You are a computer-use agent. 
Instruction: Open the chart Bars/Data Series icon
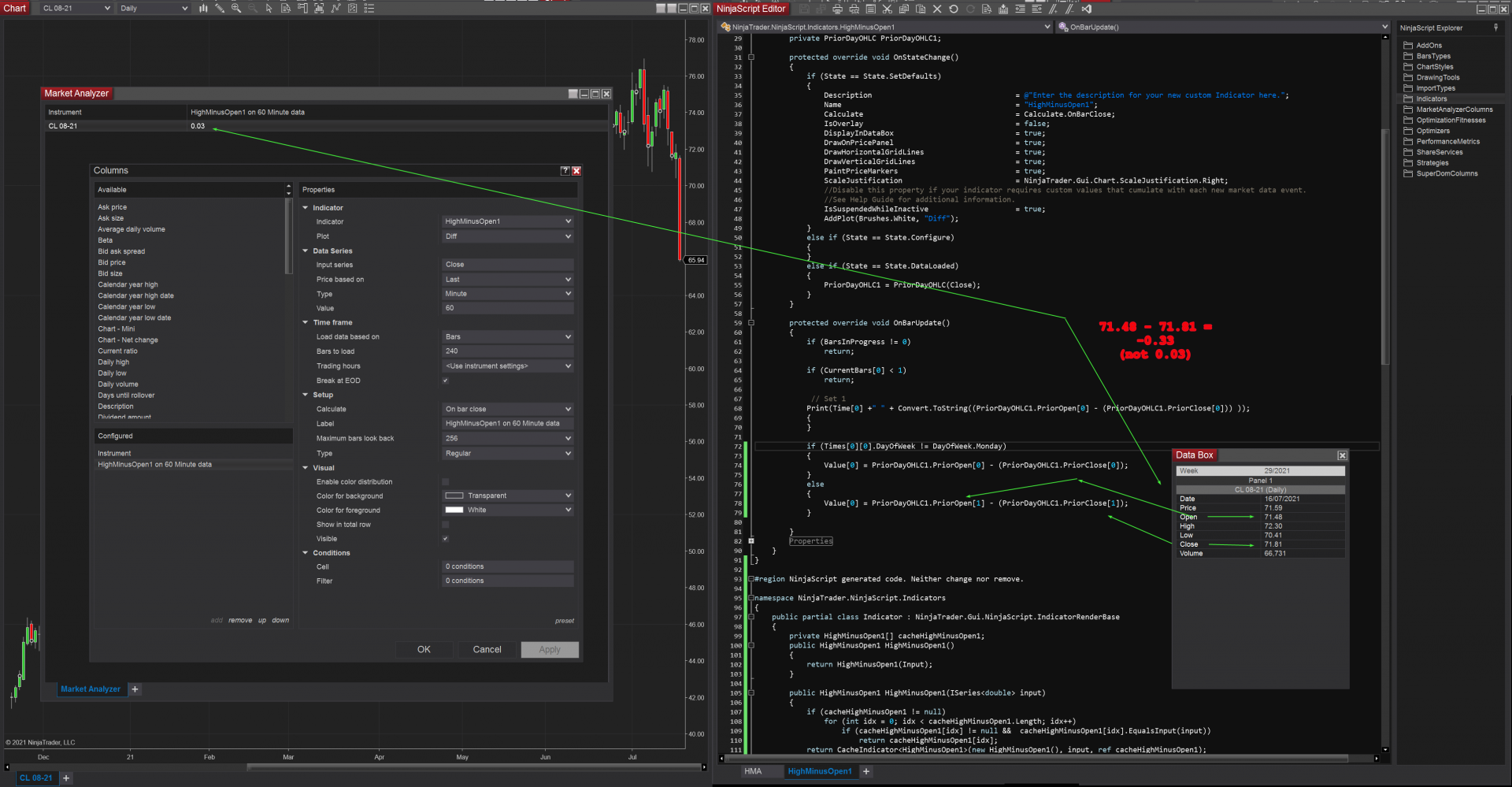tap(203, 9)
